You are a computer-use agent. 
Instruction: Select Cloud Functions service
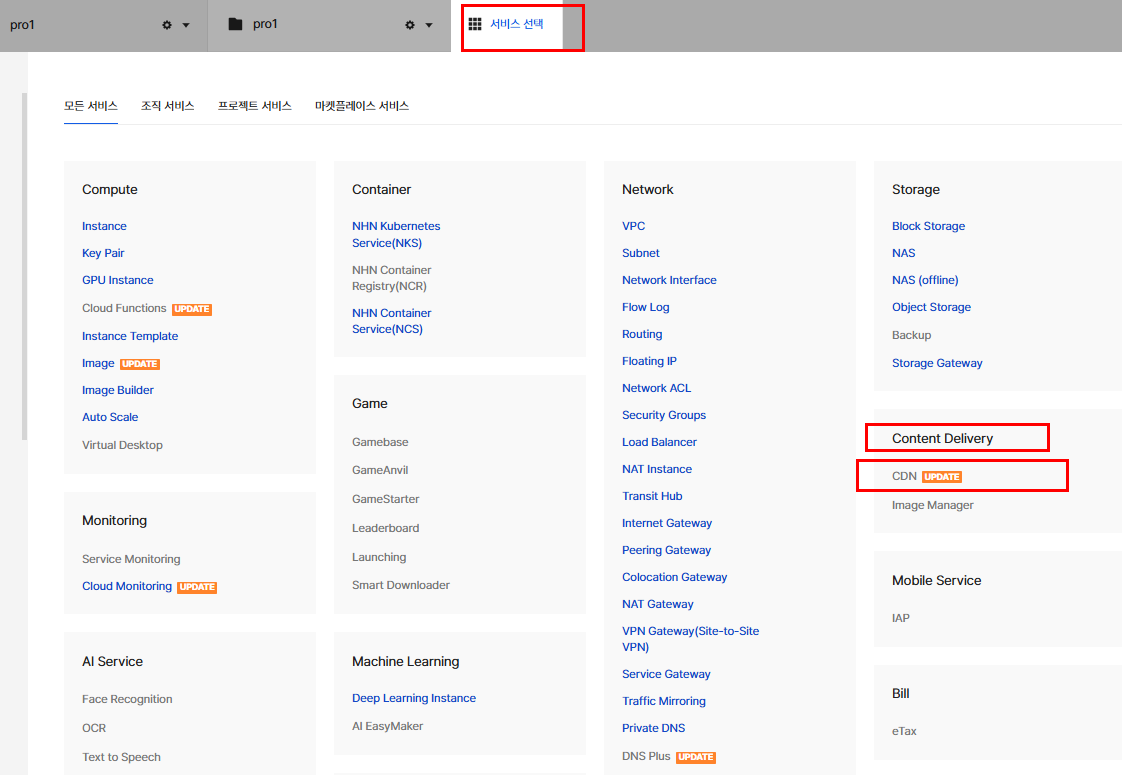pos(124,308)
